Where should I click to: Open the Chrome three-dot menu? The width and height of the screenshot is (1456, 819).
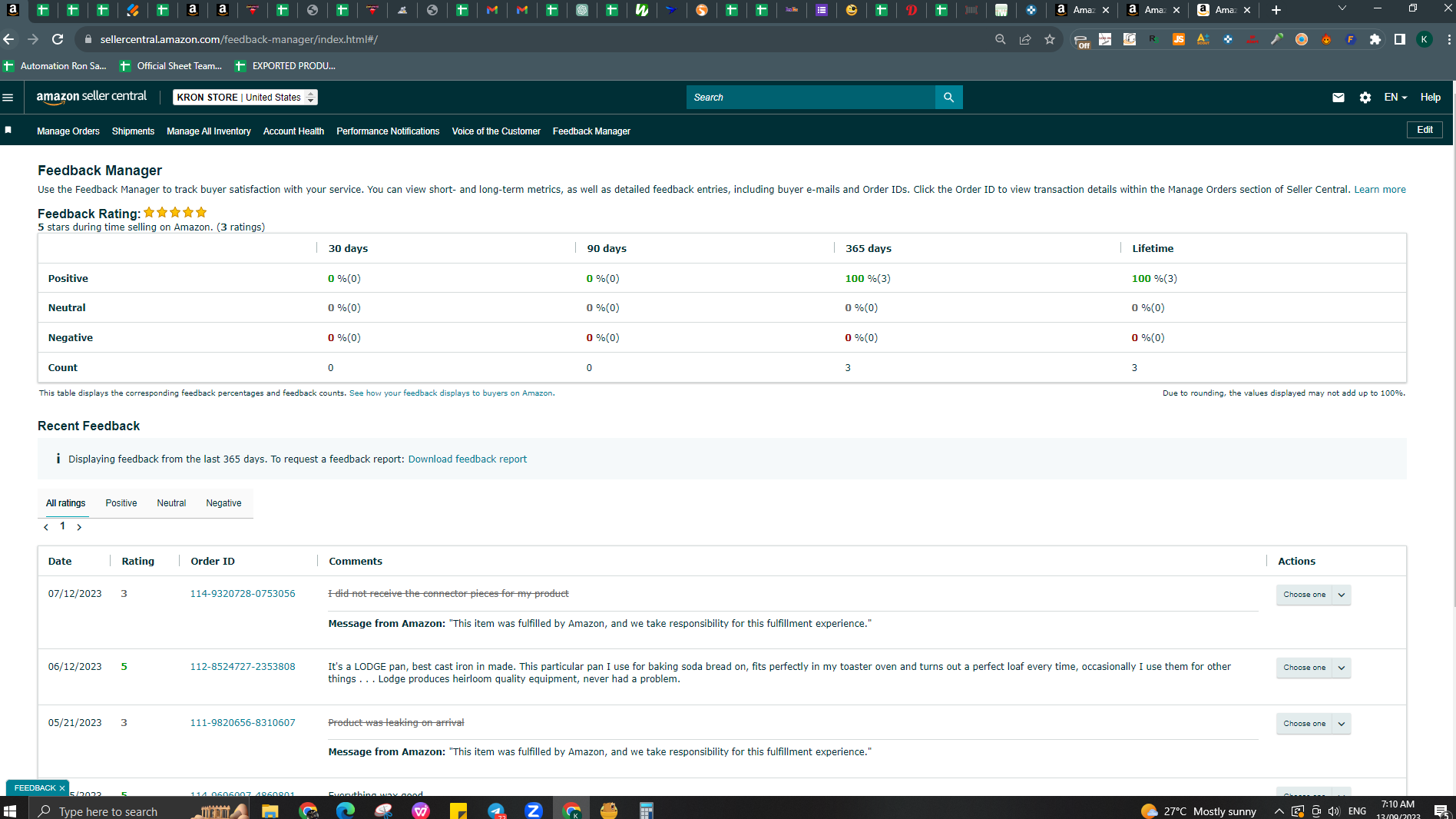tap(1448, 39)
